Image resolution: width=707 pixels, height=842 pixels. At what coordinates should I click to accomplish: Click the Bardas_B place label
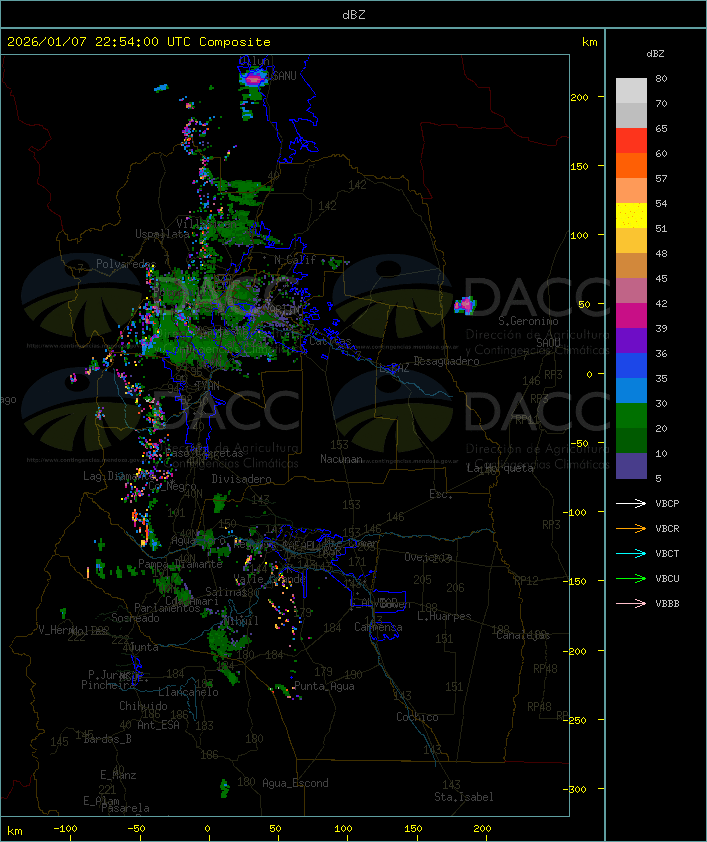click(x=107, y=739)
